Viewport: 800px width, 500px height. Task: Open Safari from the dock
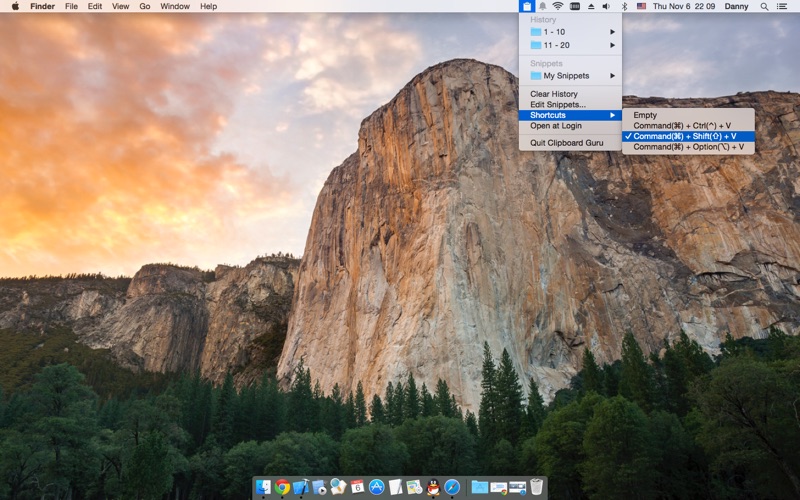[x=452, y=487]
